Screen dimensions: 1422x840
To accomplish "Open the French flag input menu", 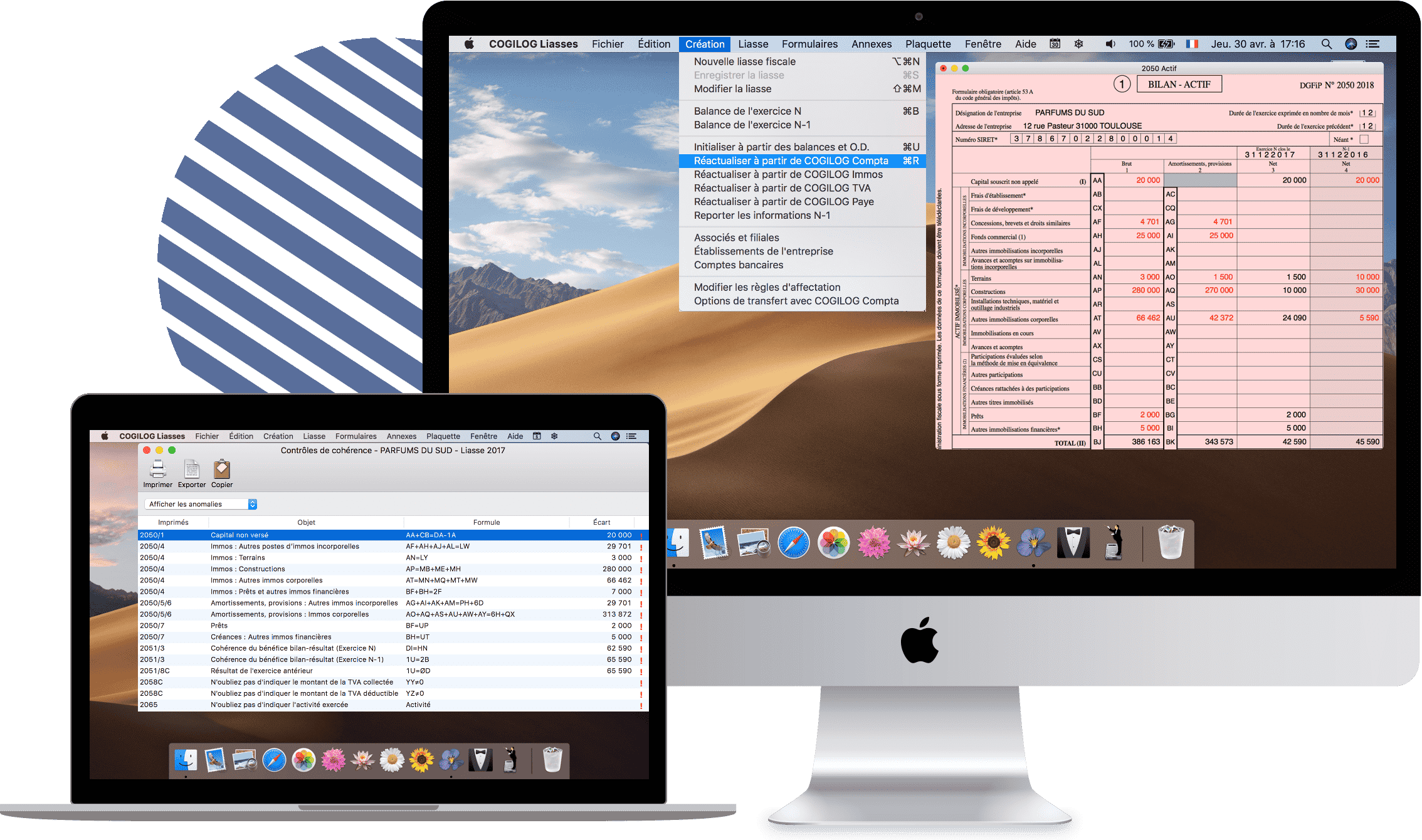I will click(x=1192, y=44).
